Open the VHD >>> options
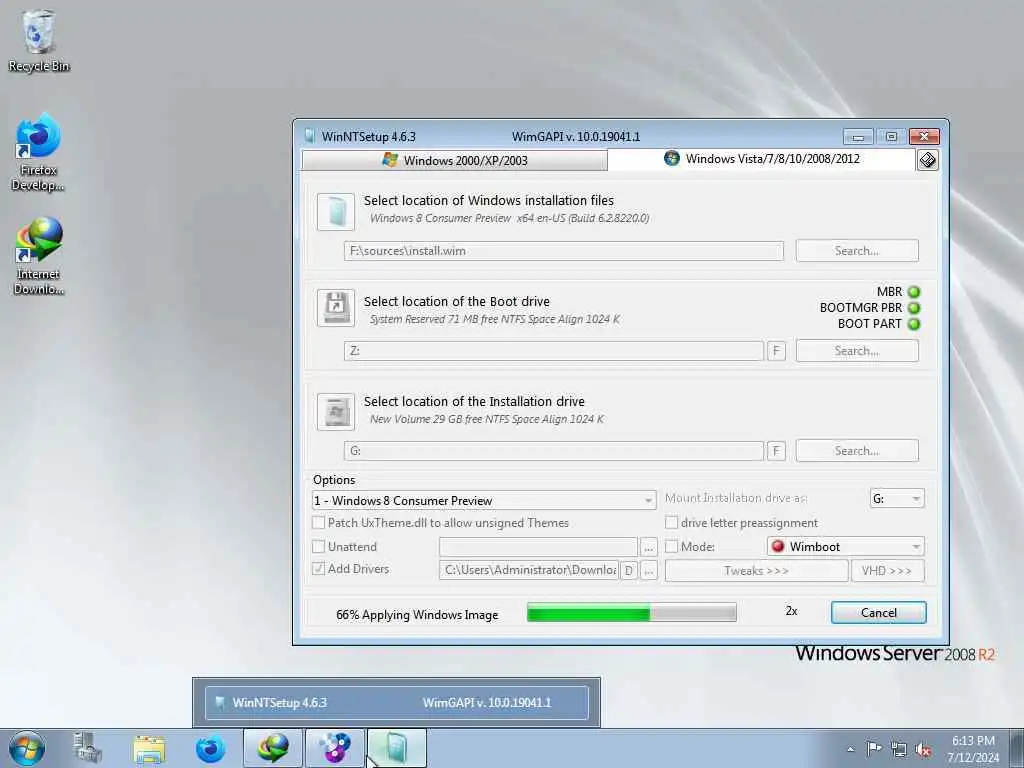This screenshot has width=1024, height=768. pos(887,570)
